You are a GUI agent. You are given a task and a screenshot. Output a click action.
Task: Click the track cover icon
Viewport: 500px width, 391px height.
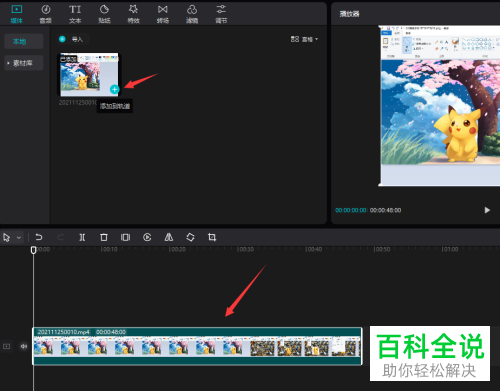click(6, 346)
